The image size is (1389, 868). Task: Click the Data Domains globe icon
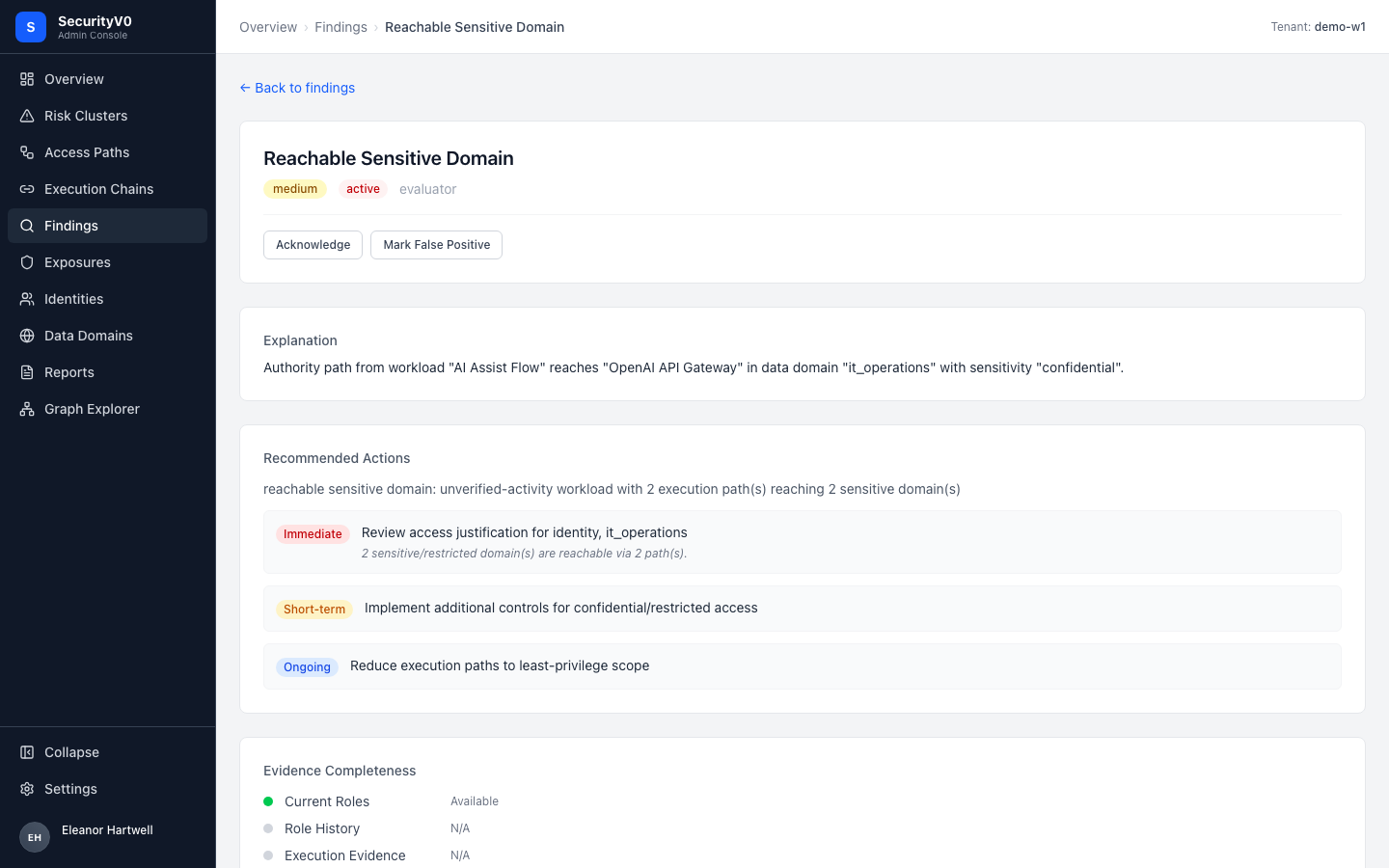[27, 336]
